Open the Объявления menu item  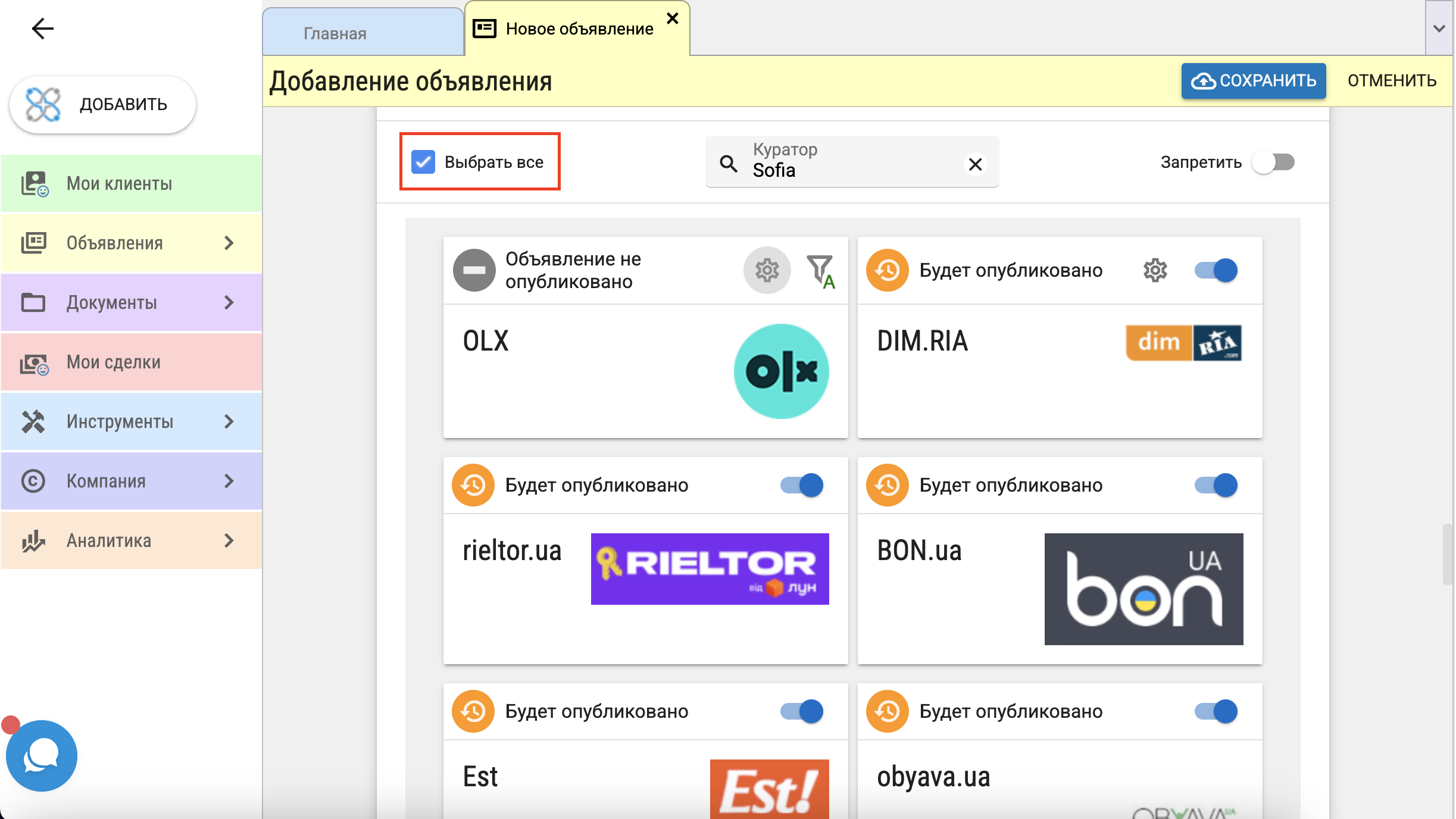(131, 243)
